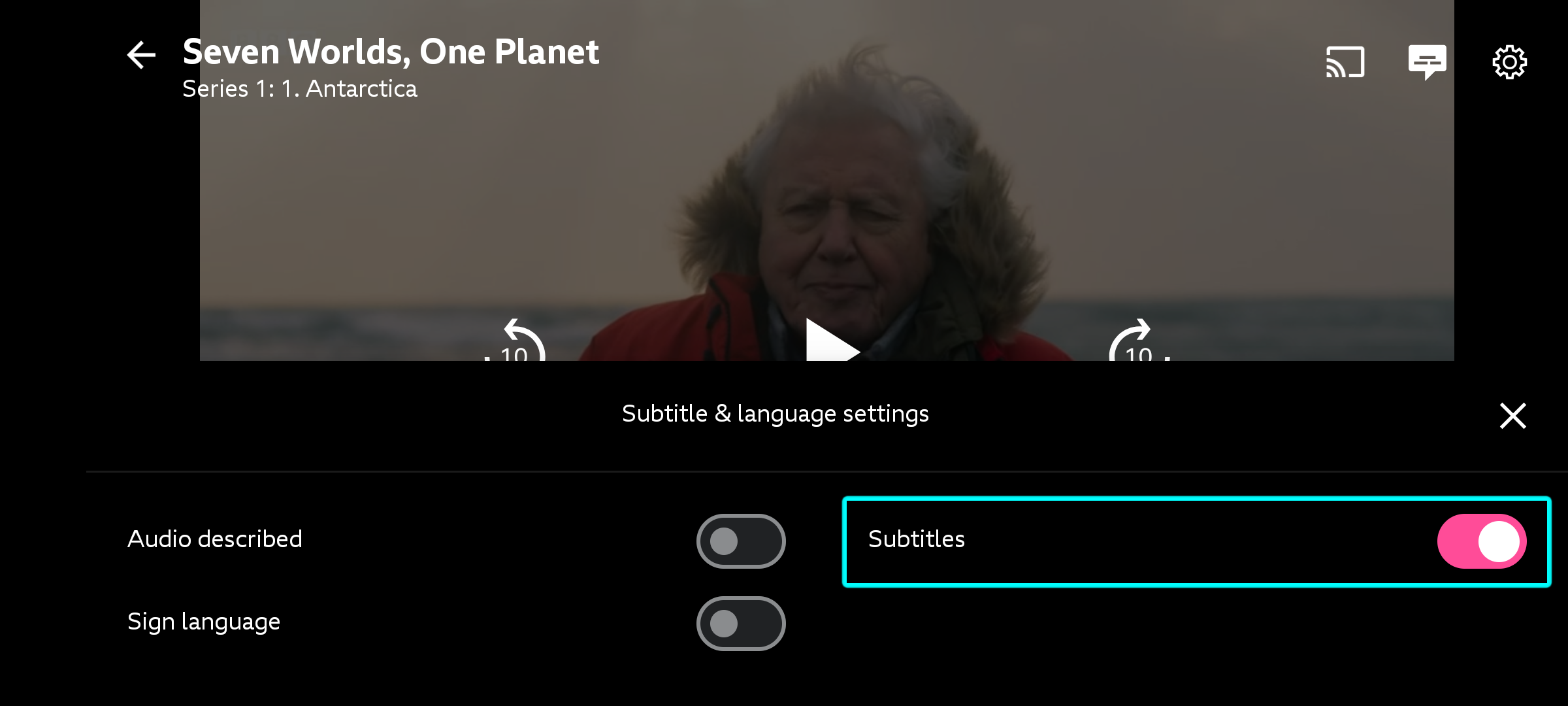Go back using the arrow icon
The height and width of the screenshot is (706, 1568).
pos(140,56)
